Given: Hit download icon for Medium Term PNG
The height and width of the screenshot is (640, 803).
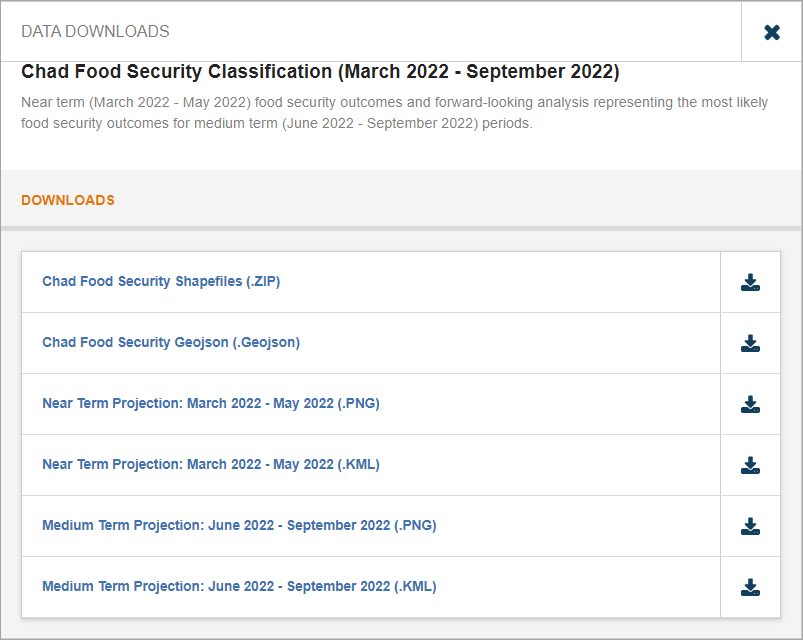Looking at the screenshot, I should coord(750,526).
